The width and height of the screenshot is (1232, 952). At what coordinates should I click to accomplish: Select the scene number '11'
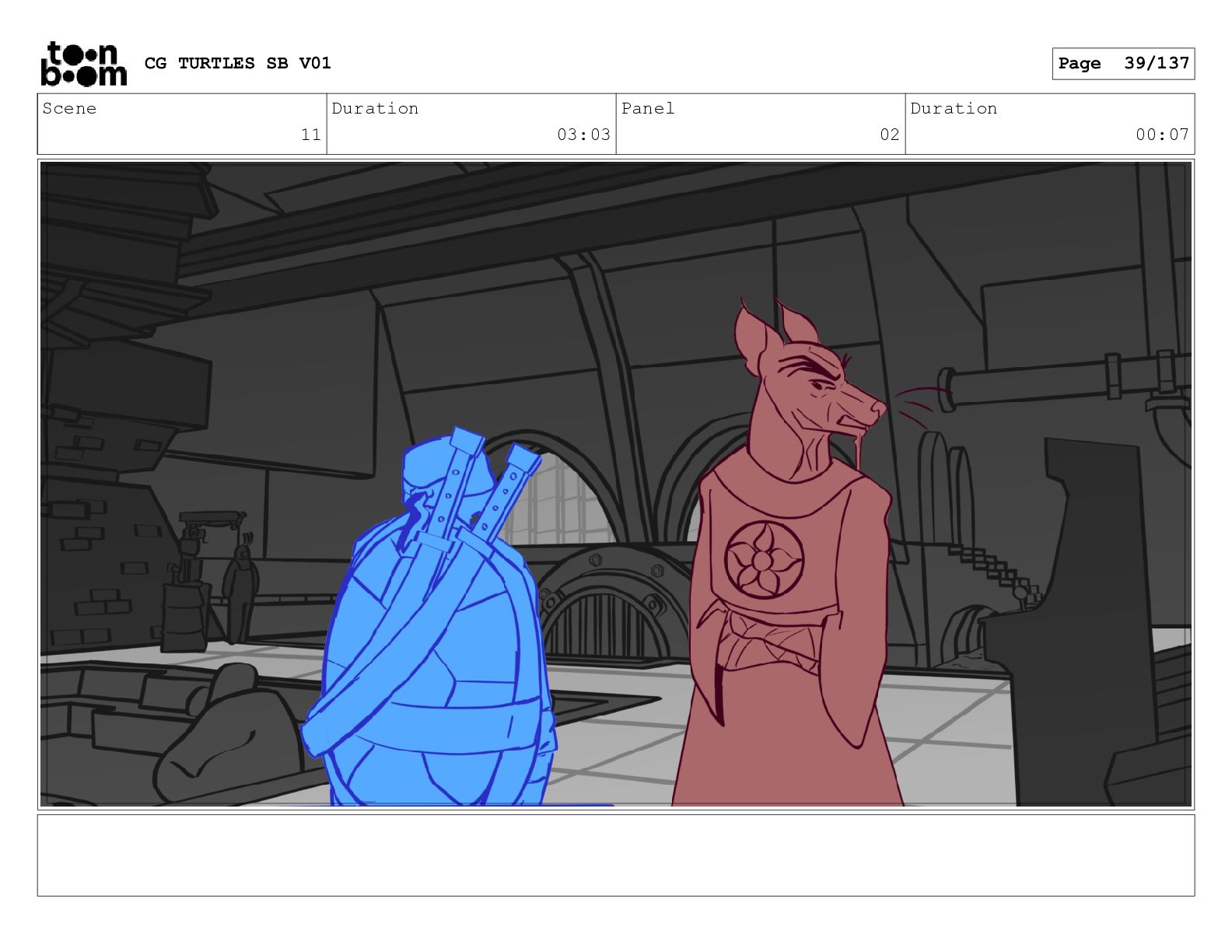pyautogui.click(x=311, y=135)
